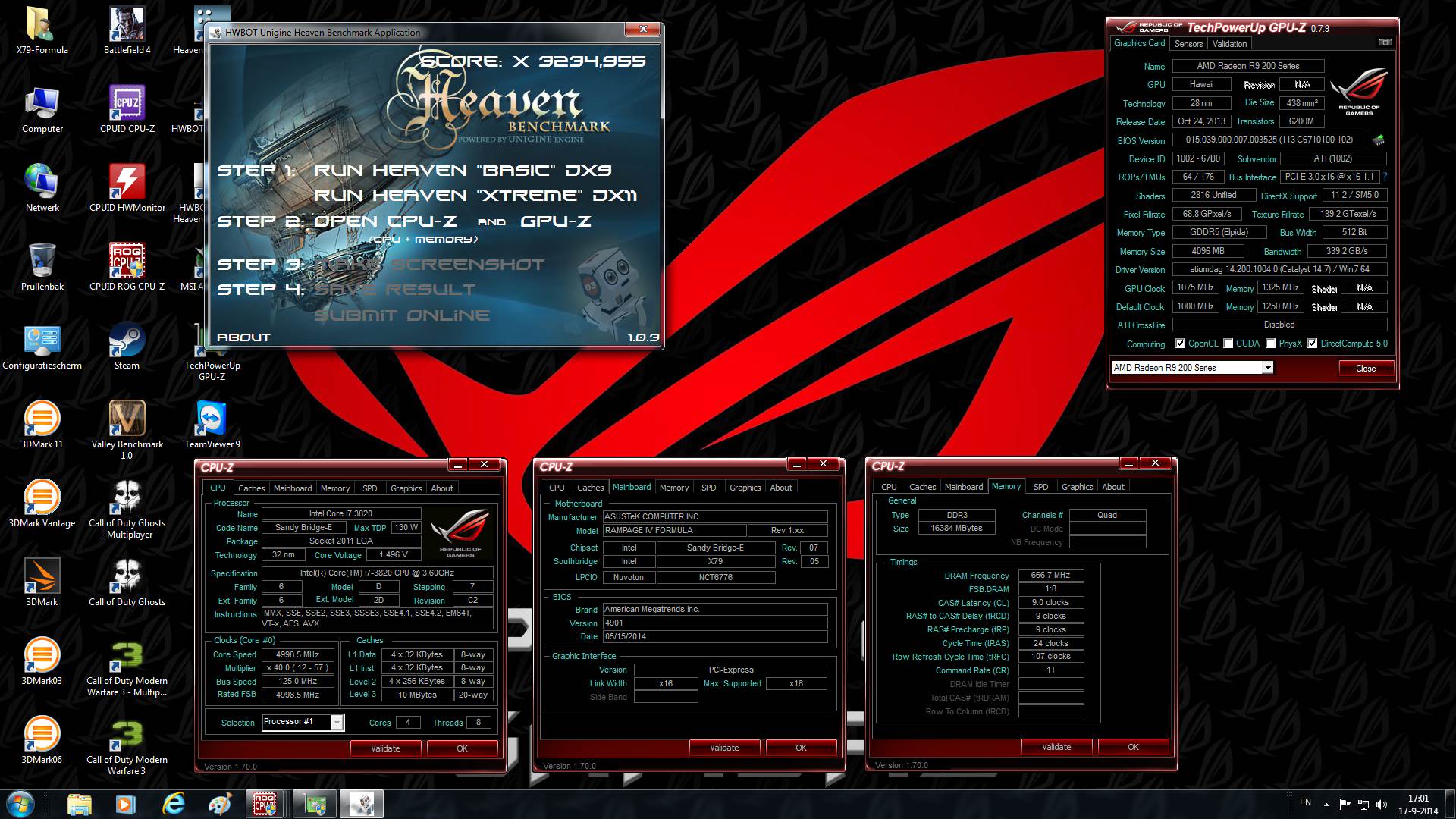The image size is (1456, 819).
Task: Click DRAM Frequency value 666.7 MHz
Action: point(1050,576)
